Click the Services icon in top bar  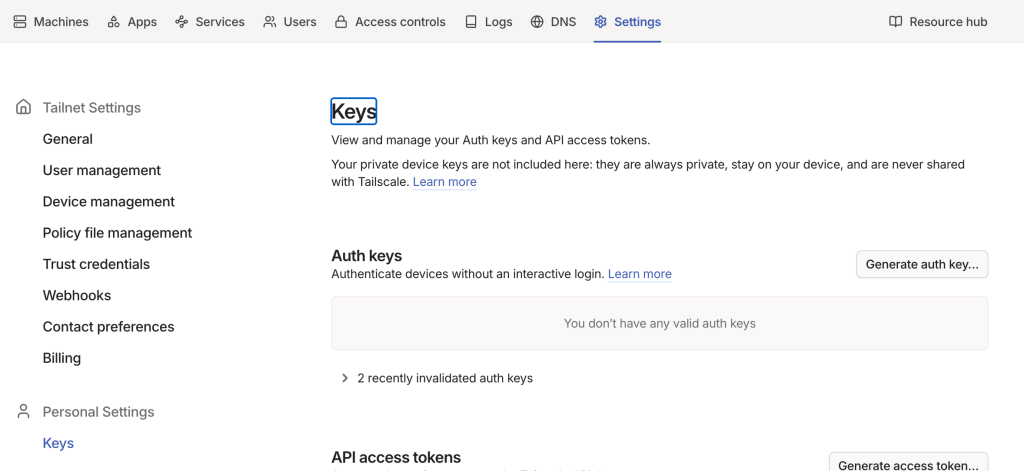[x=181, y=21]
